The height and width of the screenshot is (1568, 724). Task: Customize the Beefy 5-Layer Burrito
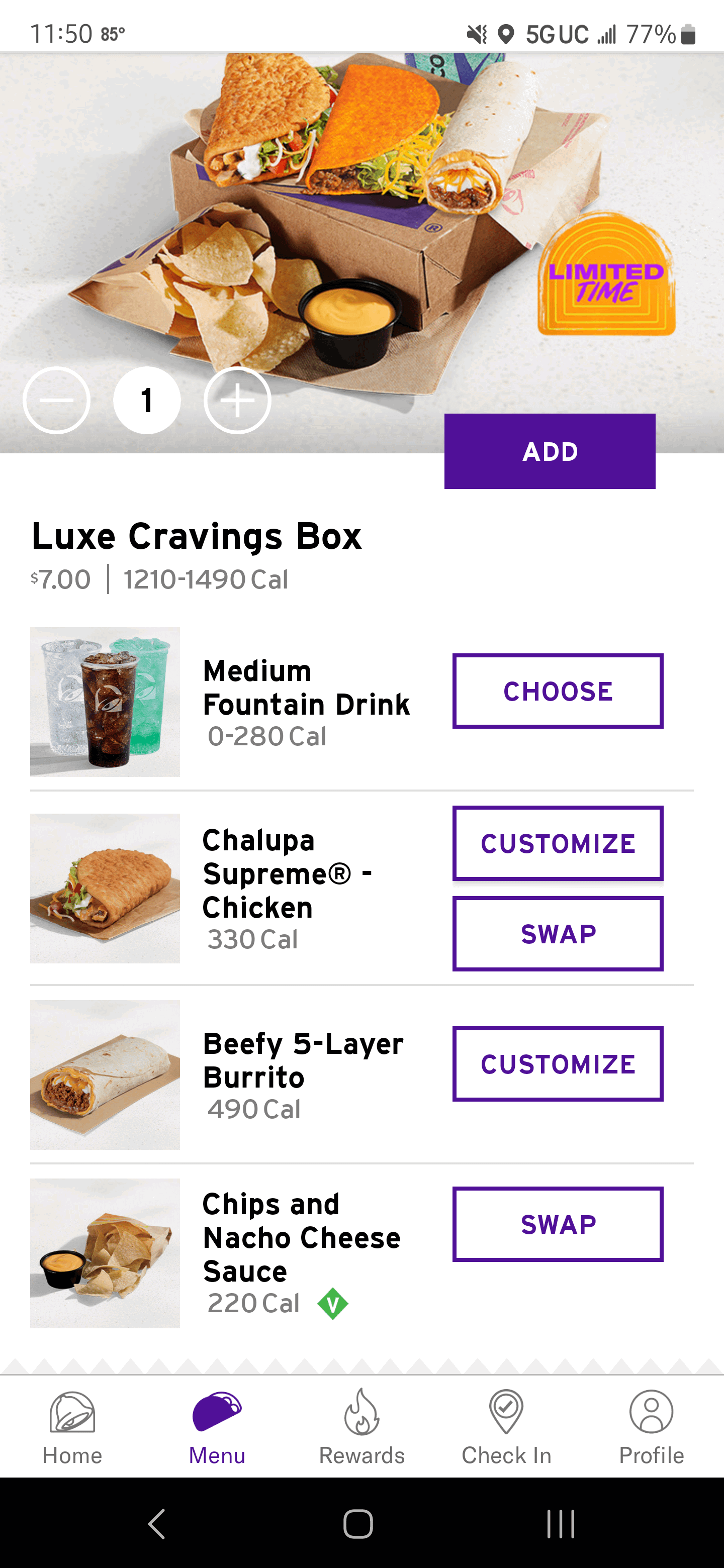tap(557, 1063)
